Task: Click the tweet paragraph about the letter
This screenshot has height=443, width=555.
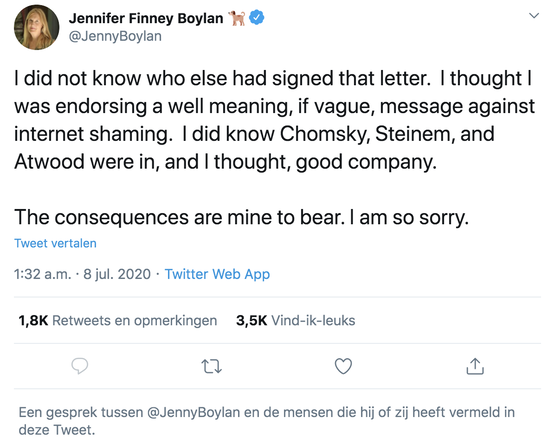Action: tap(274, 120)
